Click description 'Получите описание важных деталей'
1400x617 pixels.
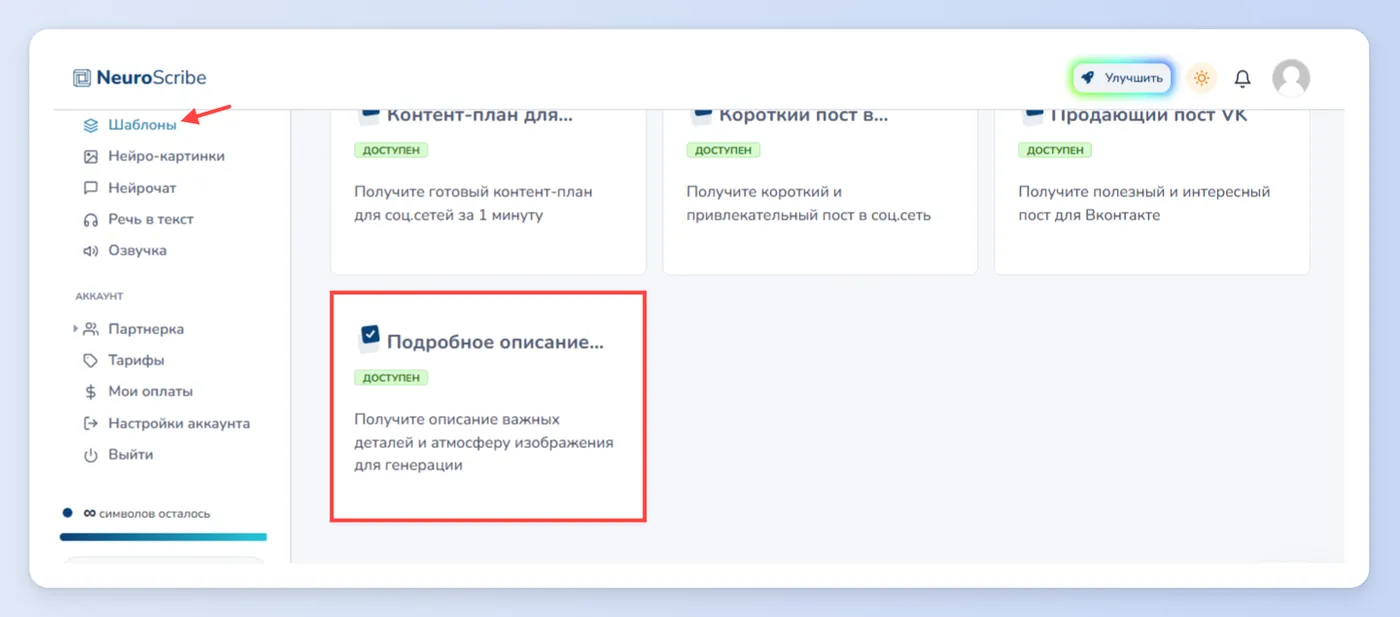(x=484, y=442)
